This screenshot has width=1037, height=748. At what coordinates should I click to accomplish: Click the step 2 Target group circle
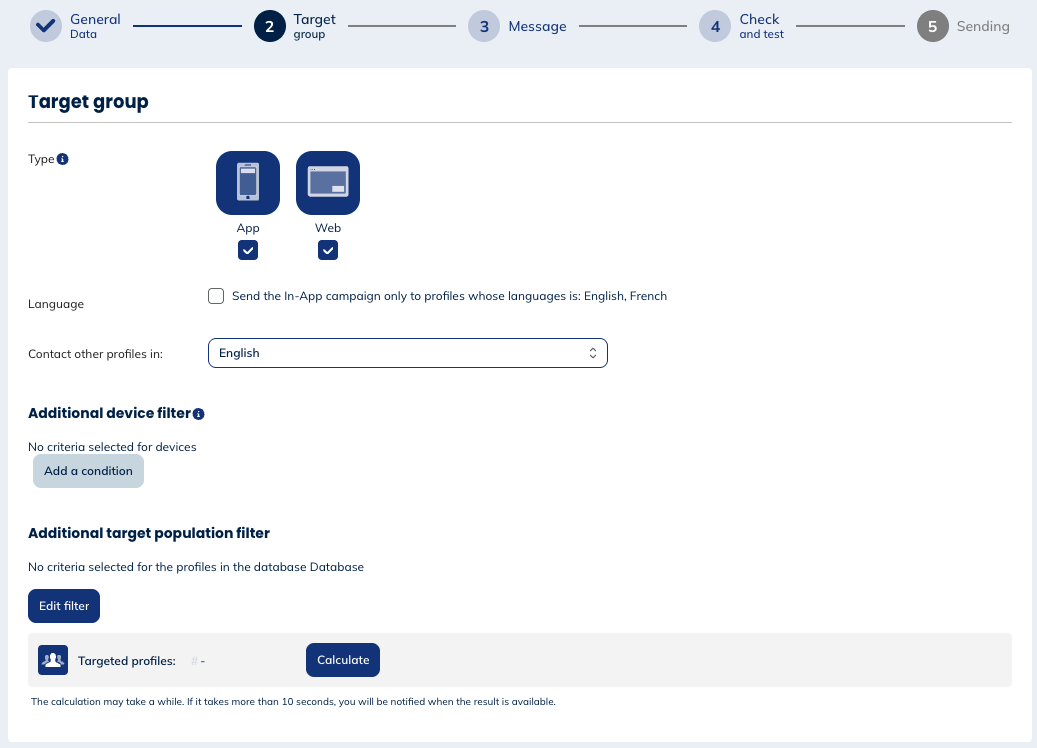269,27
